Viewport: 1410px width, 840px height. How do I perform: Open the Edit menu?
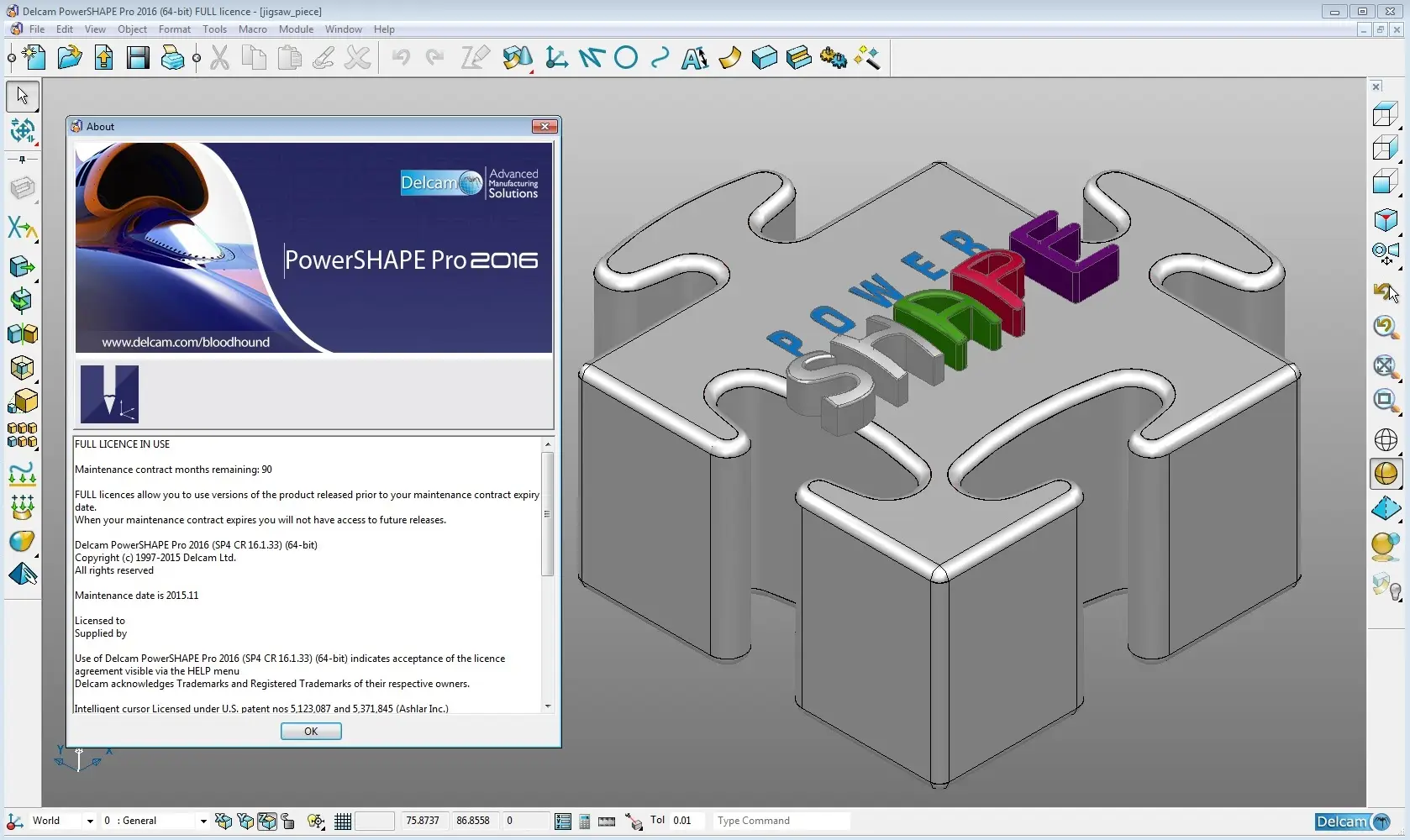point(65,29)
